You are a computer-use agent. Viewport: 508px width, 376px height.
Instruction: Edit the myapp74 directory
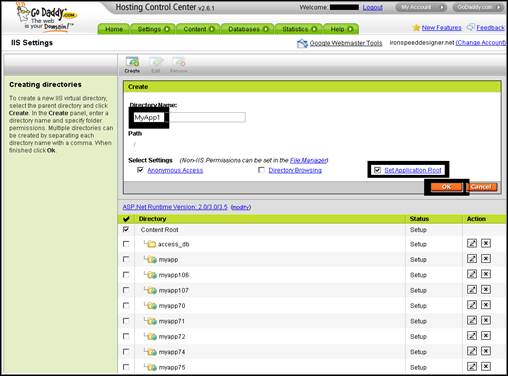click(472, 351)
